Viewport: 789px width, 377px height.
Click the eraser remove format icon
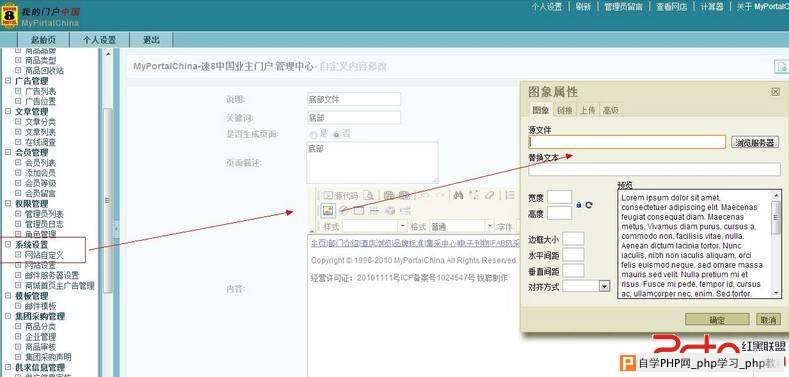(489, 195)
